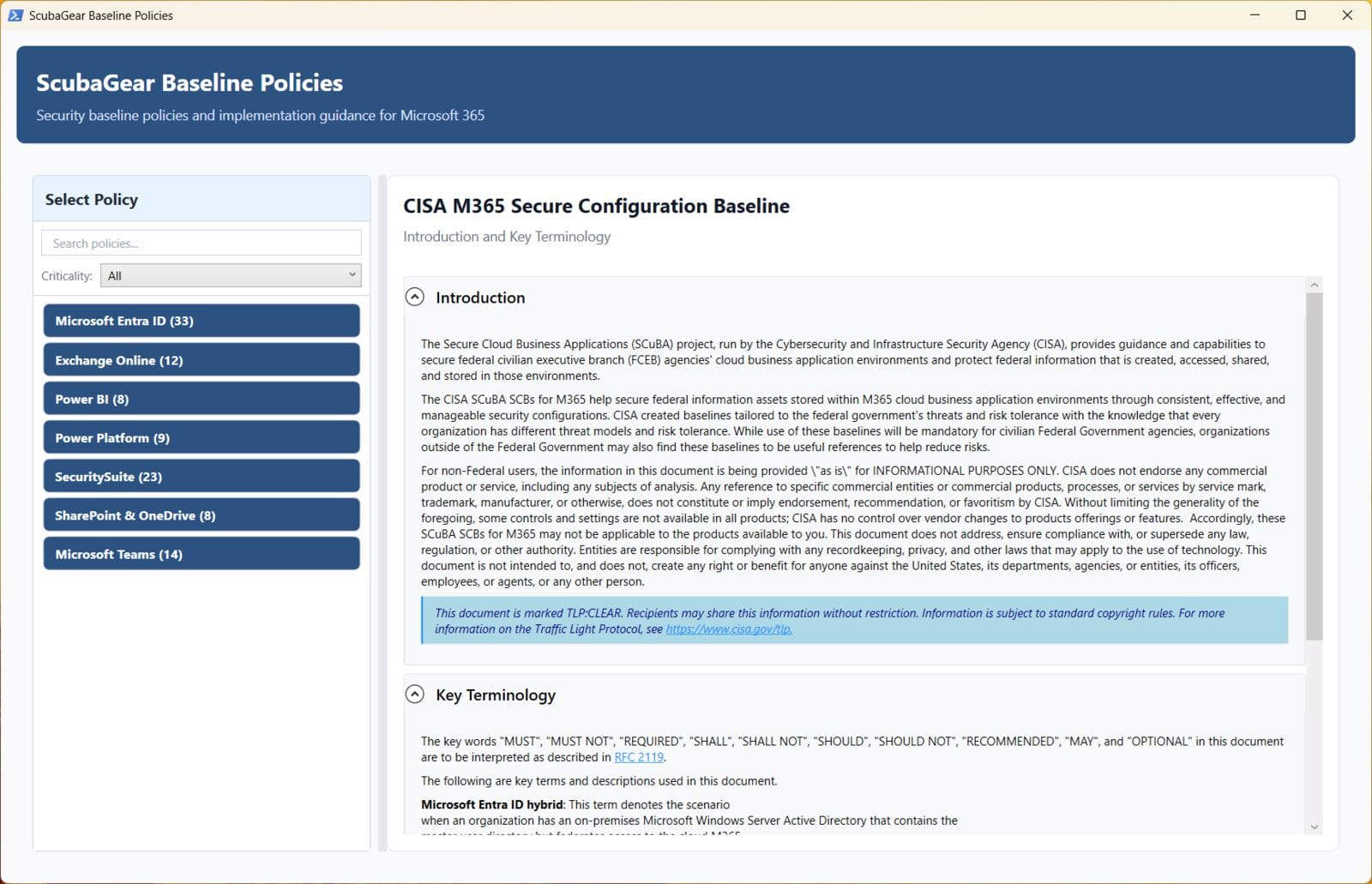Open the cisa.gov/tlp hyperlink
1372x884 pixels.
729,629
